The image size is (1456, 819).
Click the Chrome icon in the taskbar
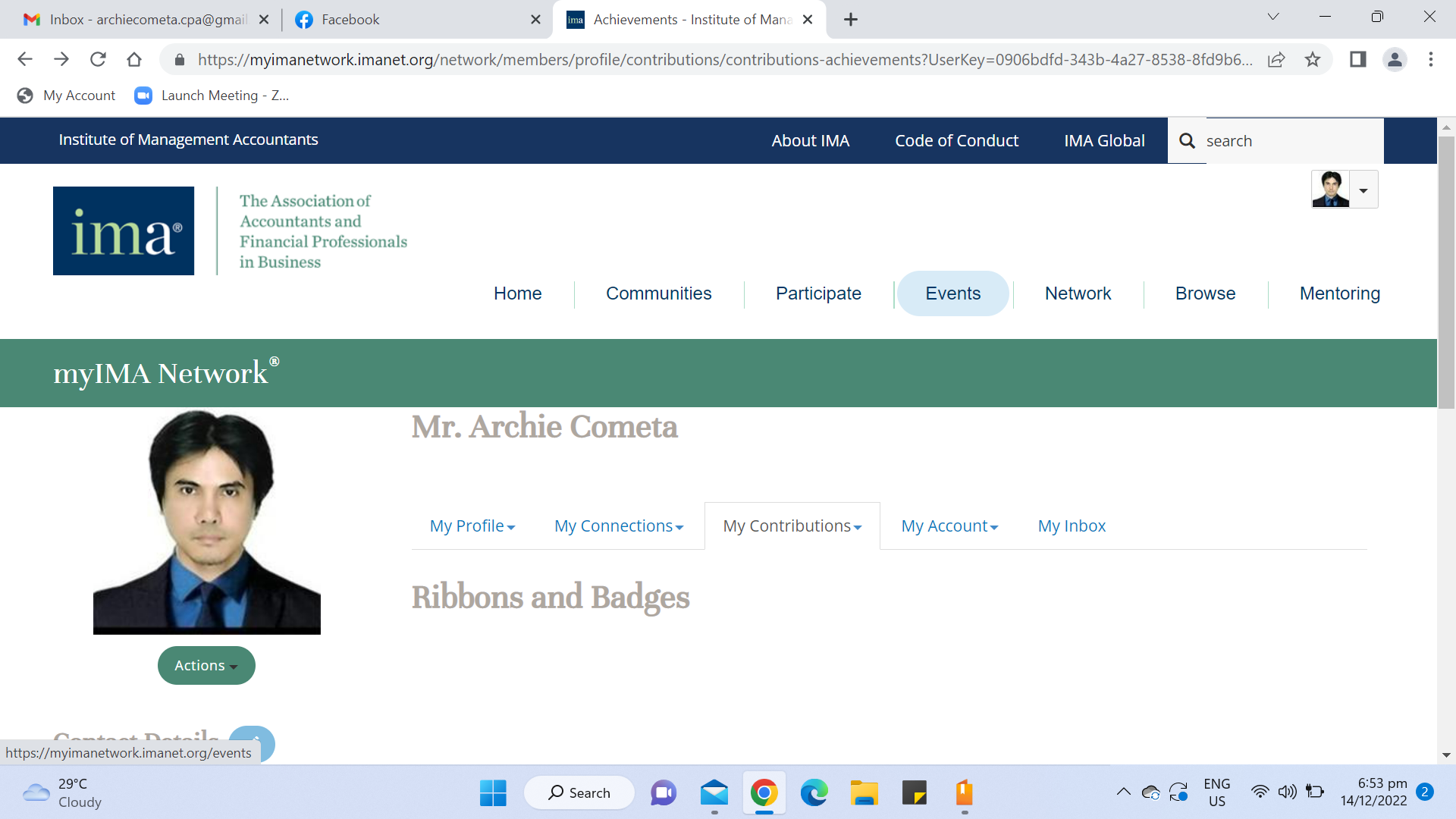pos(764,793)
